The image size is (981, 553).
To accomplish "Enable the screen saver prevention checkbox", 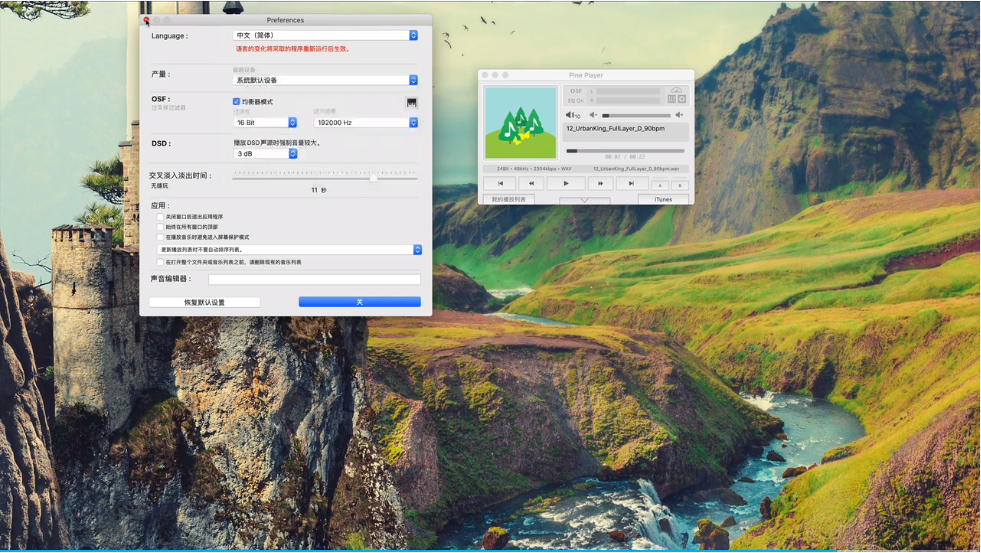I will 160,237.
